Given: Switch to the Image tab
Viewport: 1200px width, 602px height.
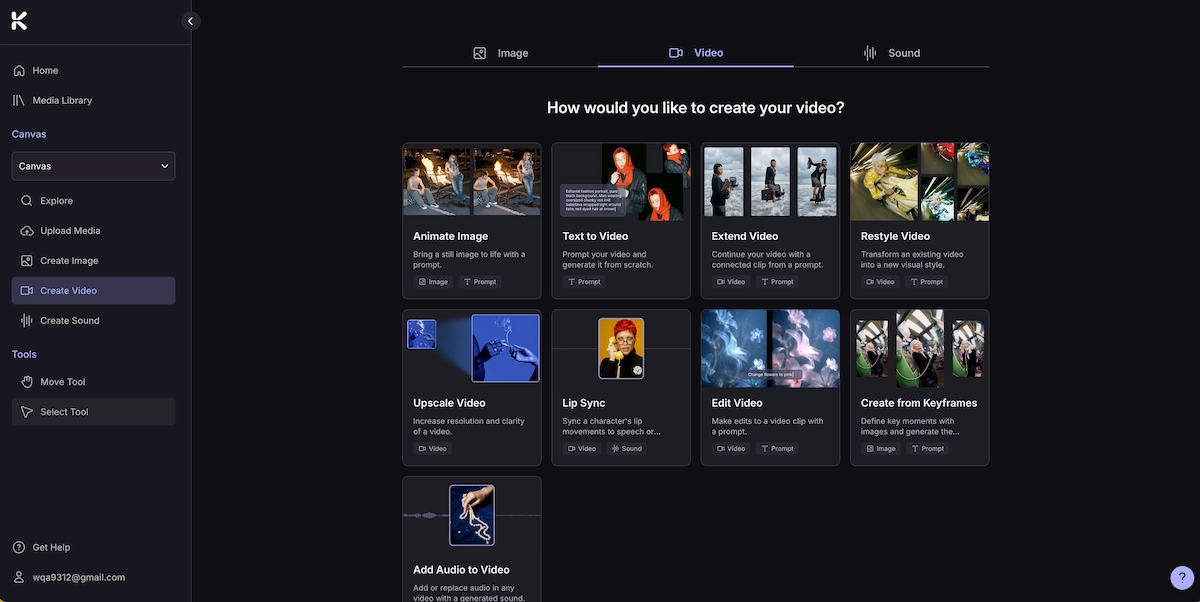Looking at the screenshot, I should 500,53.
